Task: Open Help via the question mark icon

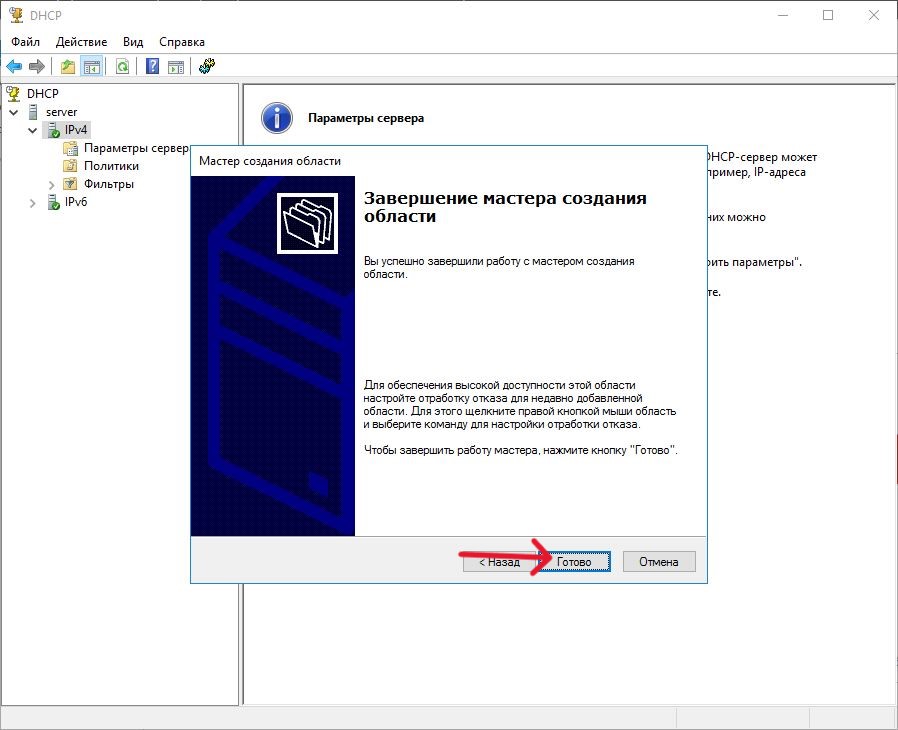Action: tap(152, 67)
